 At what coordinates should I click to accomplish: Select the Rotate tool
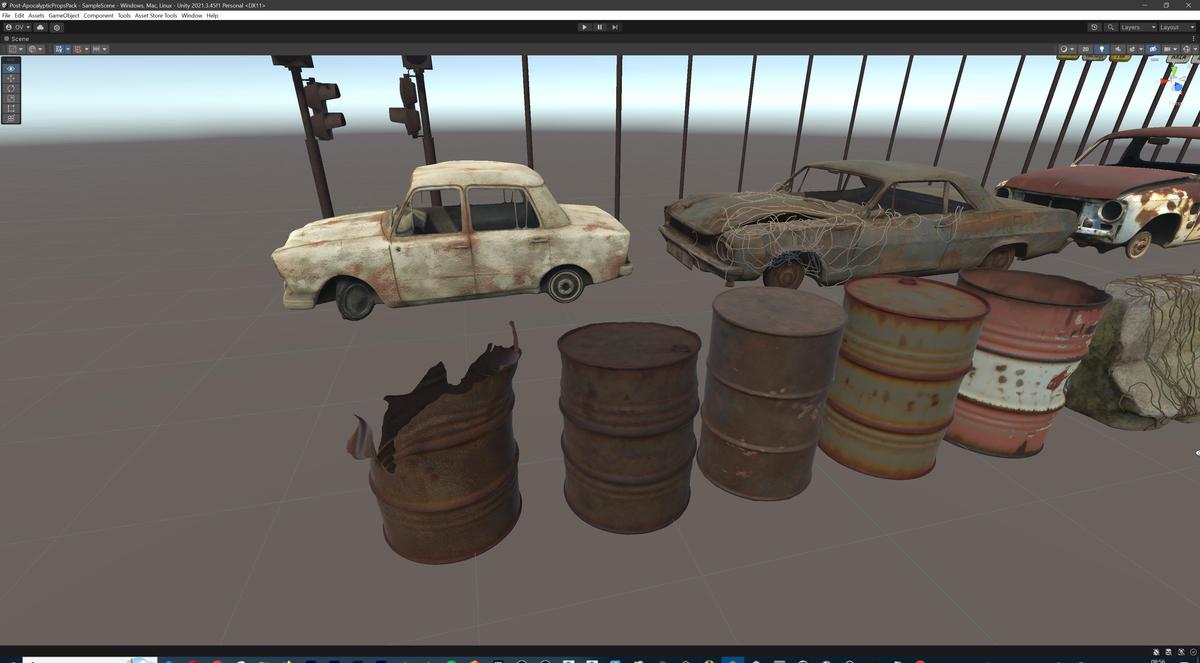(x=10, y=88)
